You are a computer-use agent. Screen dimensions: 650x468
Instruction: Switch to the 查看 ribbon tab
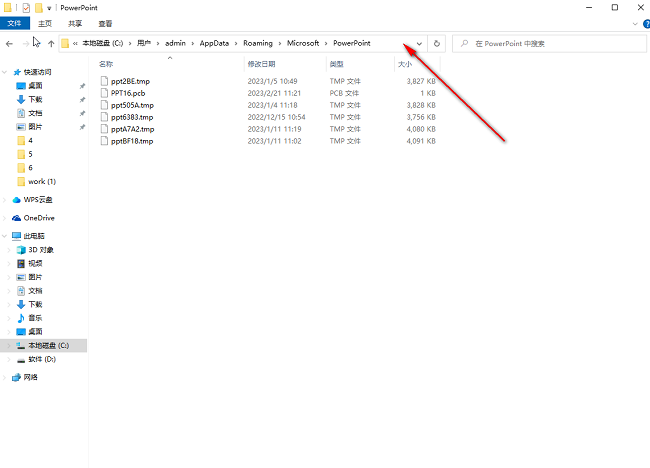[105, 24]
